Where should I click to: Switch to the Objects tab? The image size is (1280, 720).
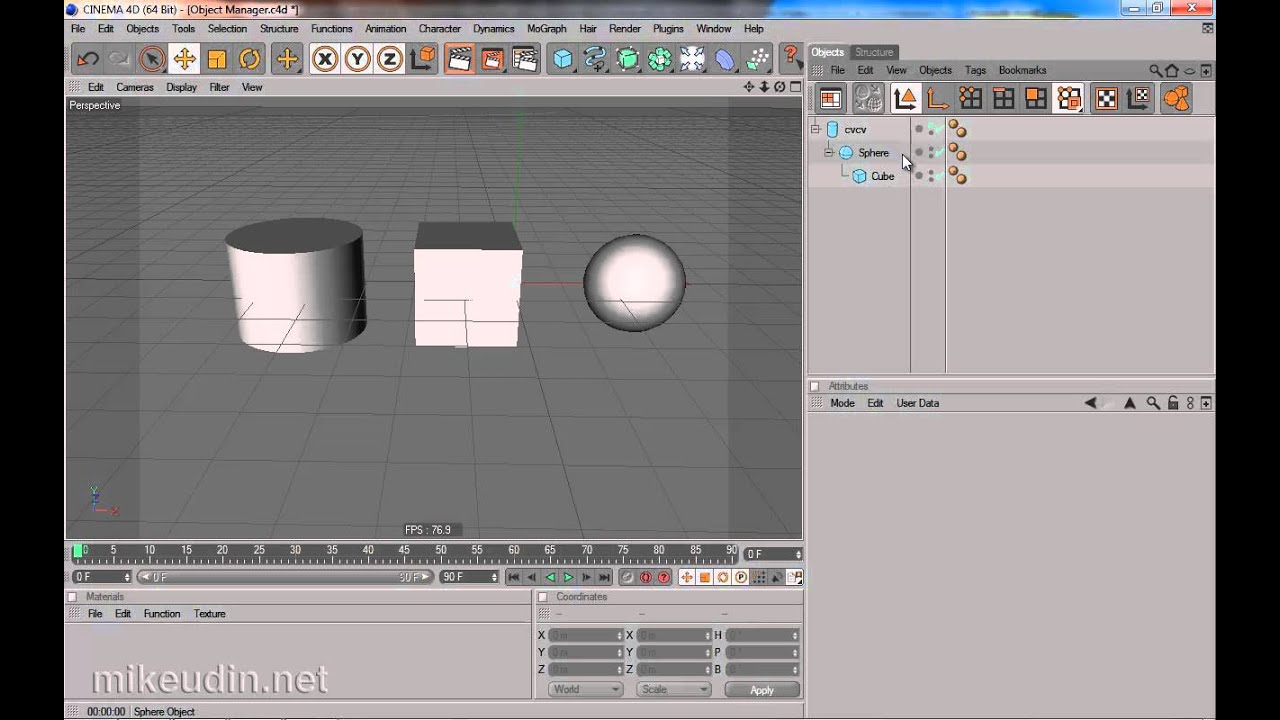click(827, 52)
